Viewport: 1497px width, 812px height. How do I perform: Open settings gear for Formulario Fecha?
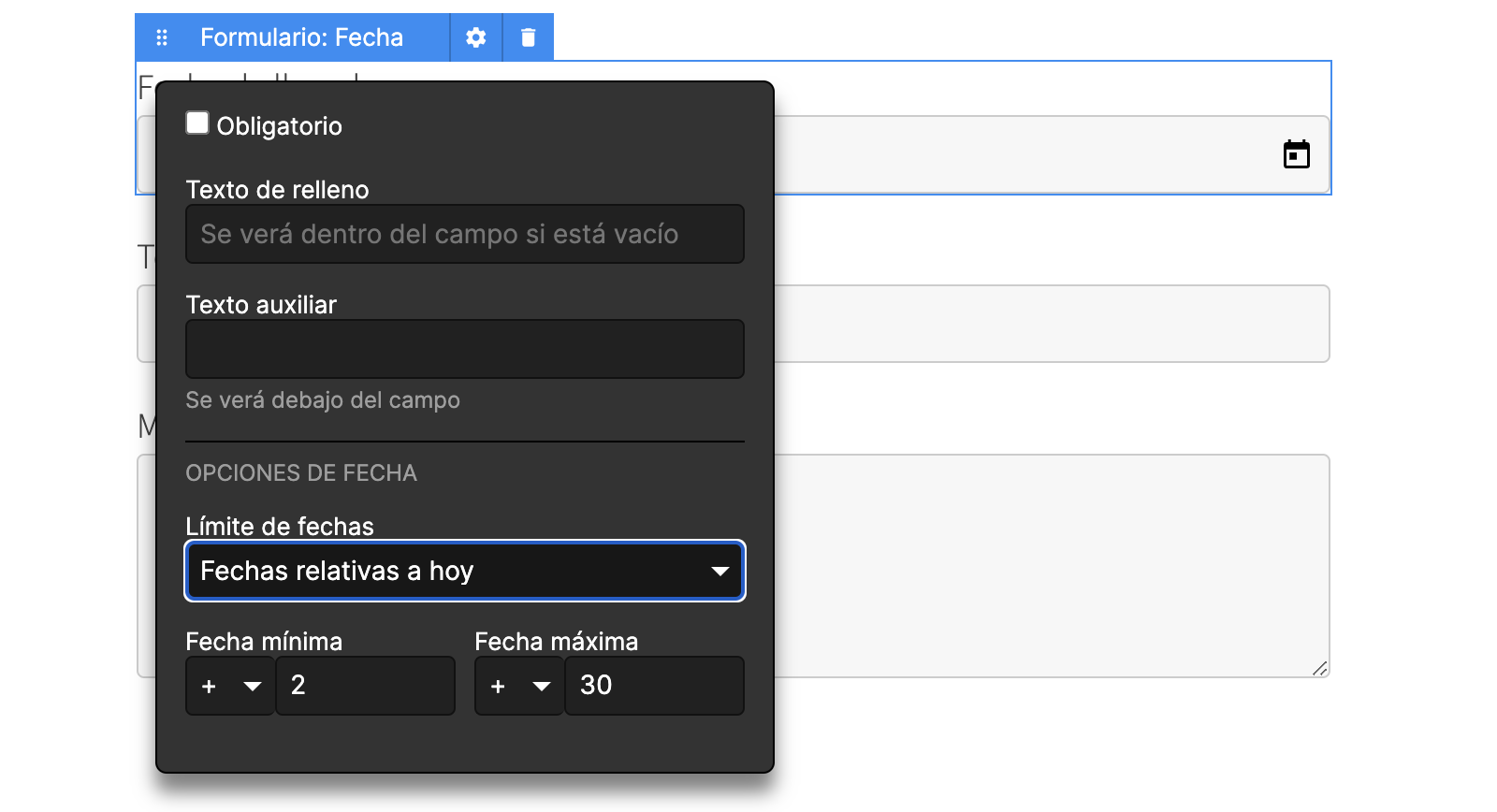pyautogui.click(x=476, y=37)
